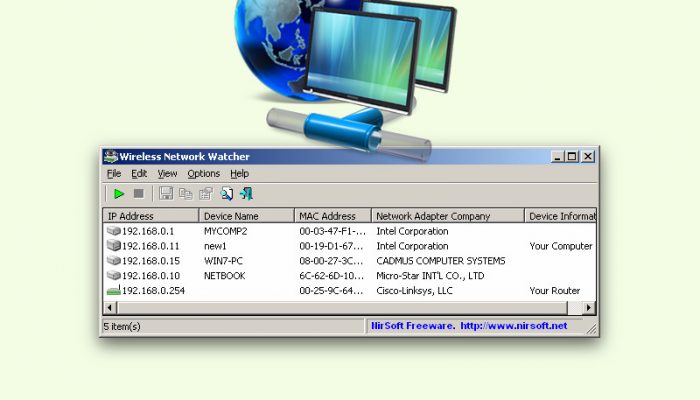Open the Help menu
Image resolution: width=700 pixels, height=400 pixels.
(x=240, y=174)
